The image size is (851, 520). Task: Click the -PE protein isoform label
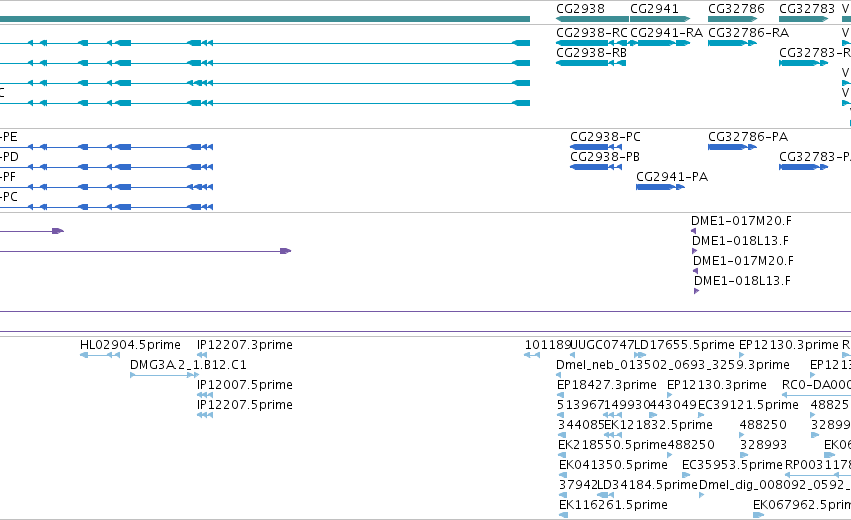point(9,136)
